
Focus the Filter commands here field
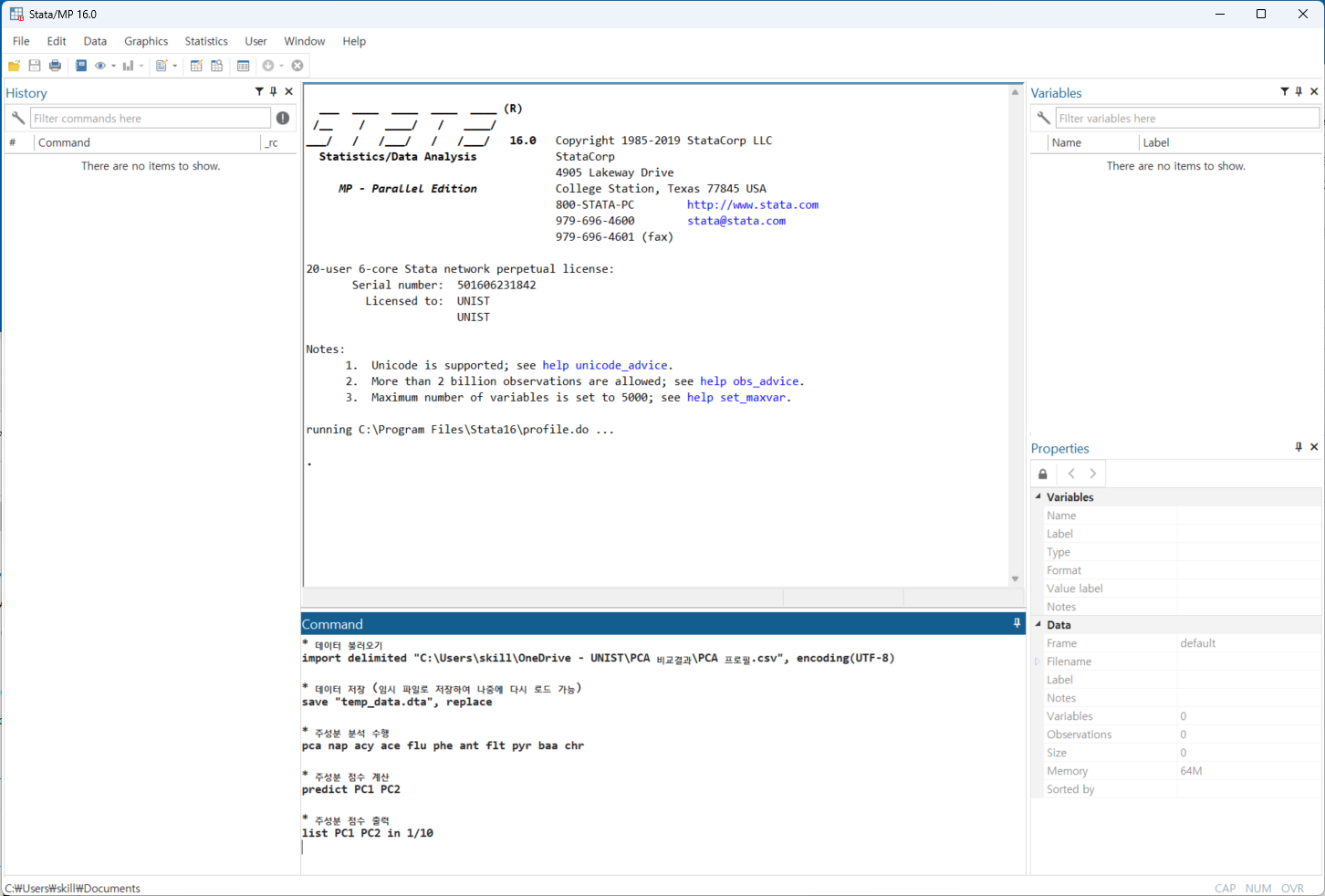151,118
